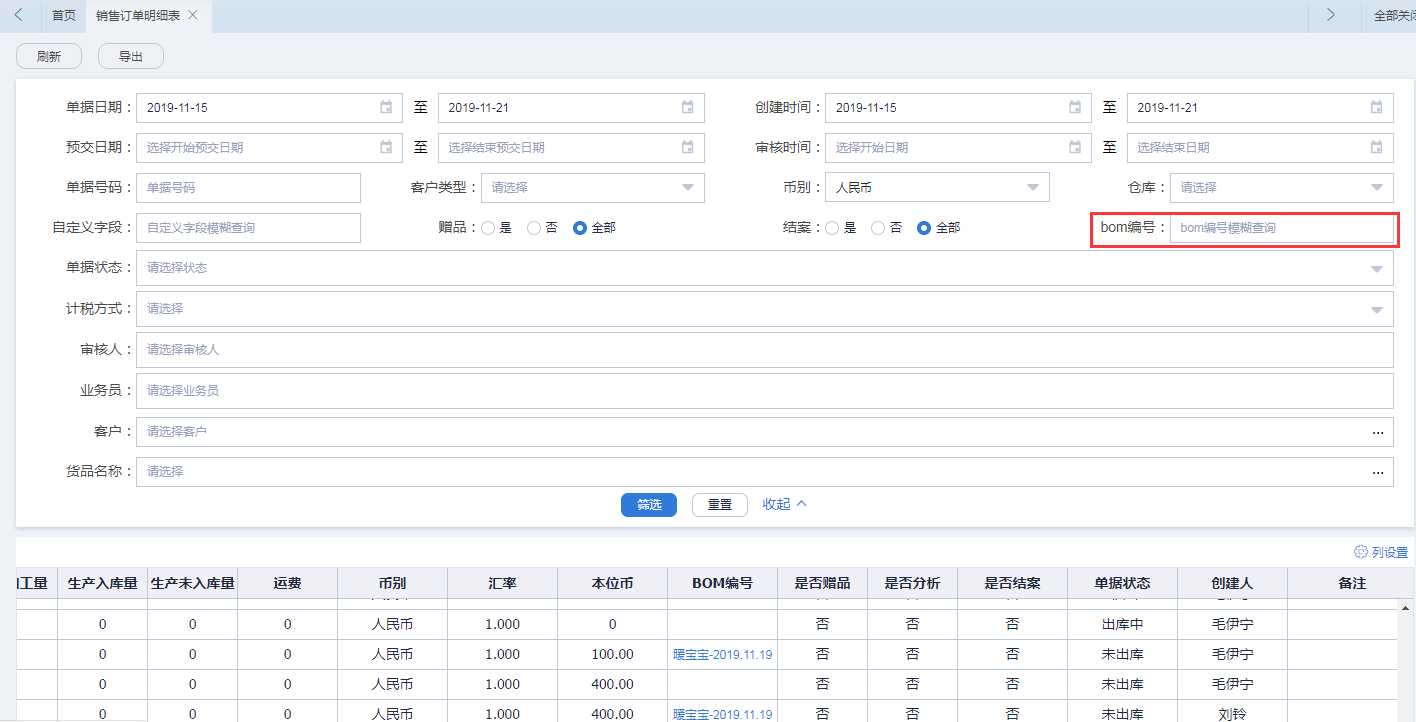1416x722 pixels.
Task: Focus the 单据号码 input field
Action: tap(248, 188)
